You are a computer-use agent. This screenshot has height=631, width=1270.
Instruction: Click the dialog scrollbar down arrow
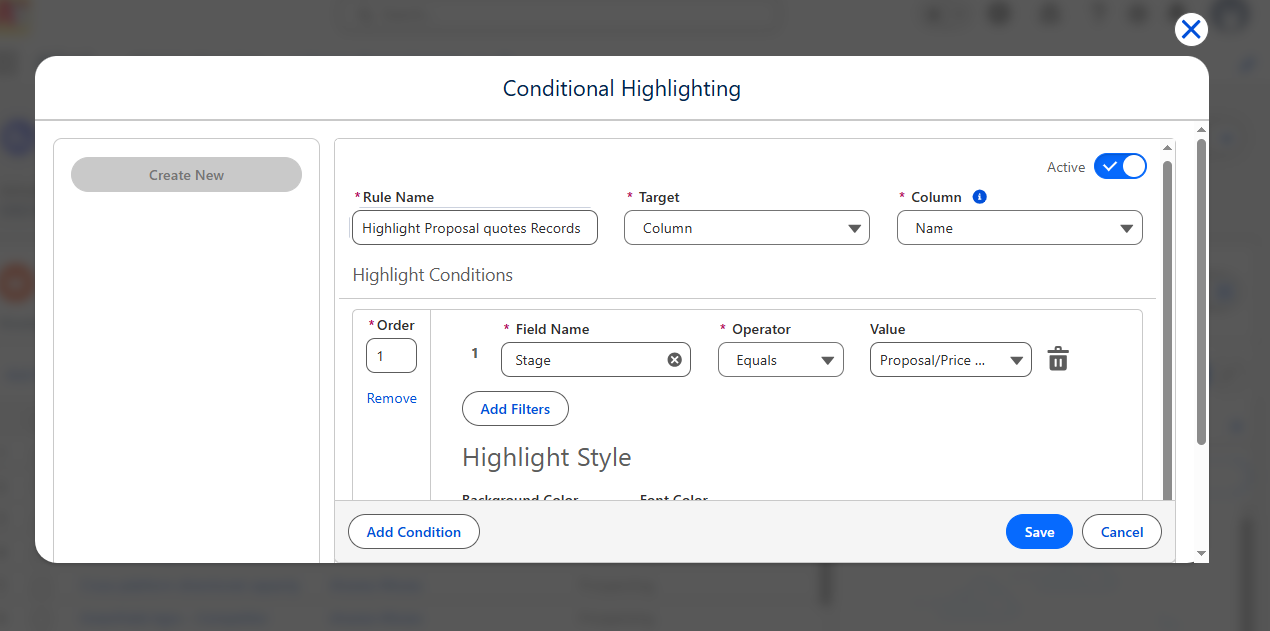pos(1201,553)
